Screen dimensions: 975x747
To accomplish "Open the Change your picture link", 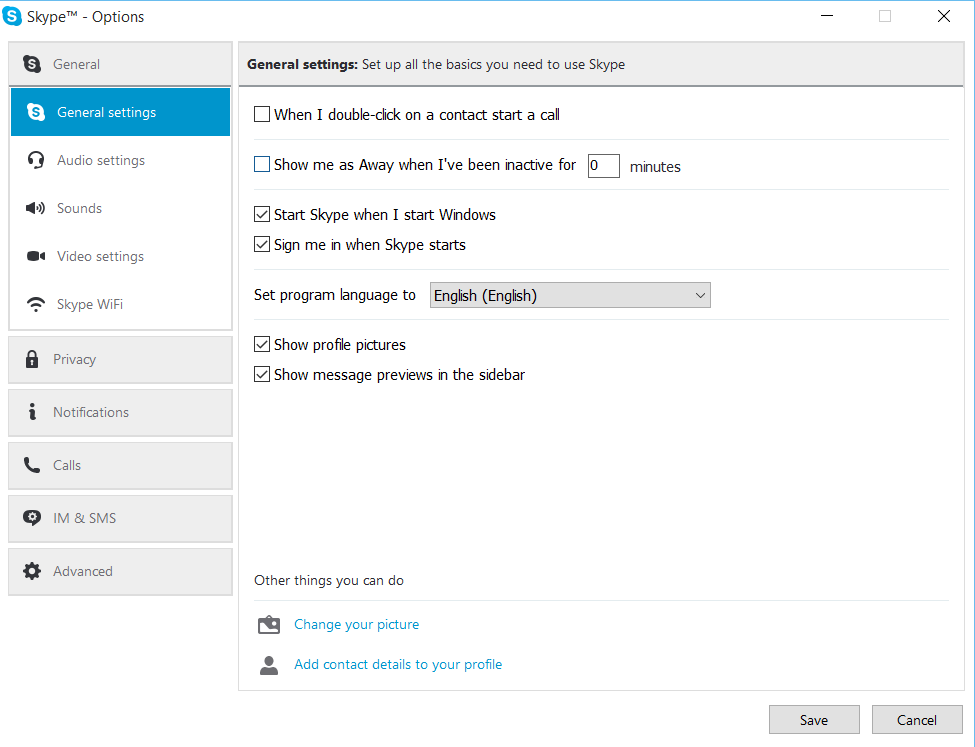I will coord(356,625).
